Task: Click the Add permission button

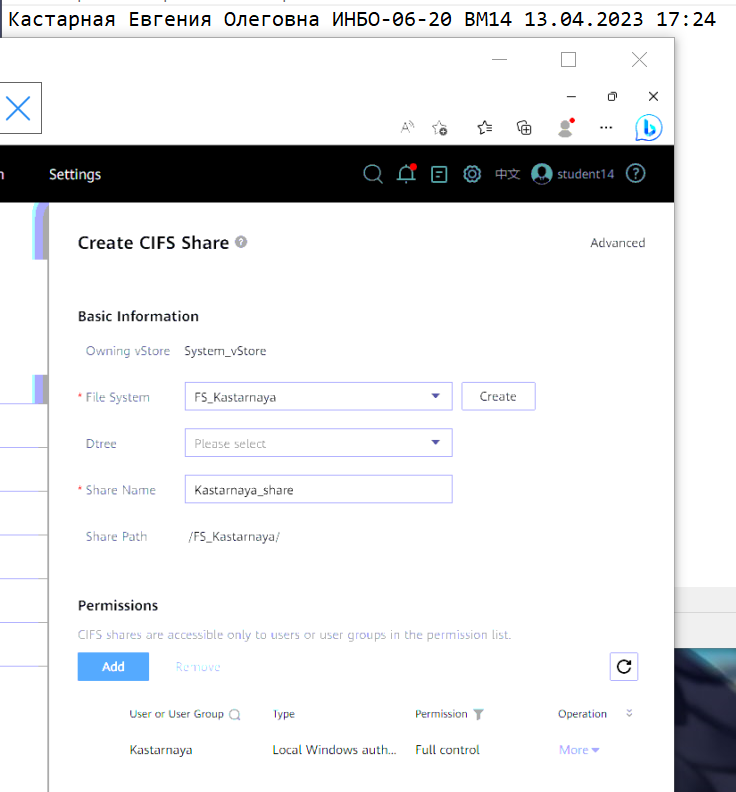Action: pos(113,666)
